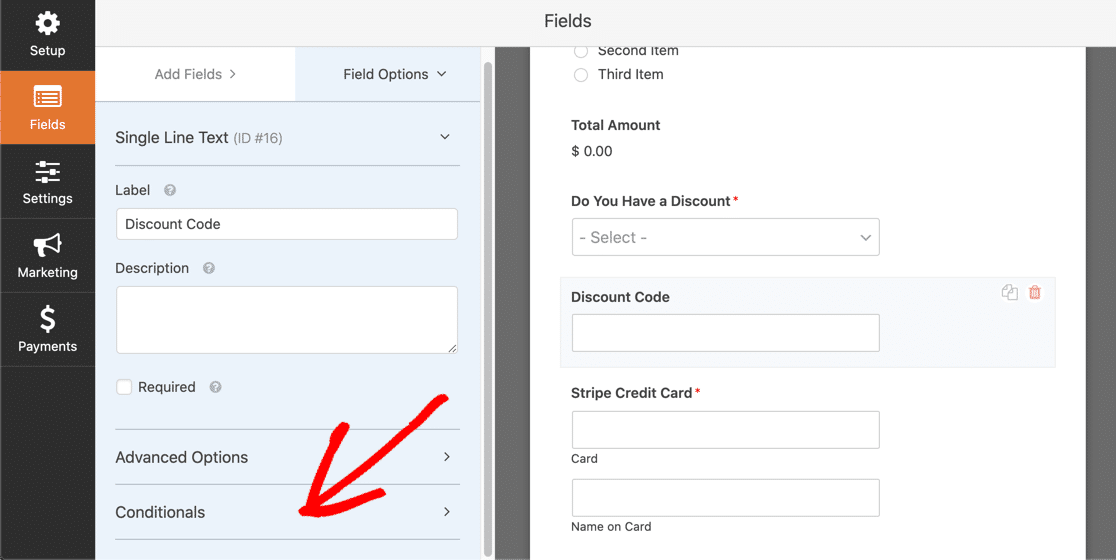1116x560 pixels.
Task: Expand the Advanced Options section
Action: (x=288, y=457)
